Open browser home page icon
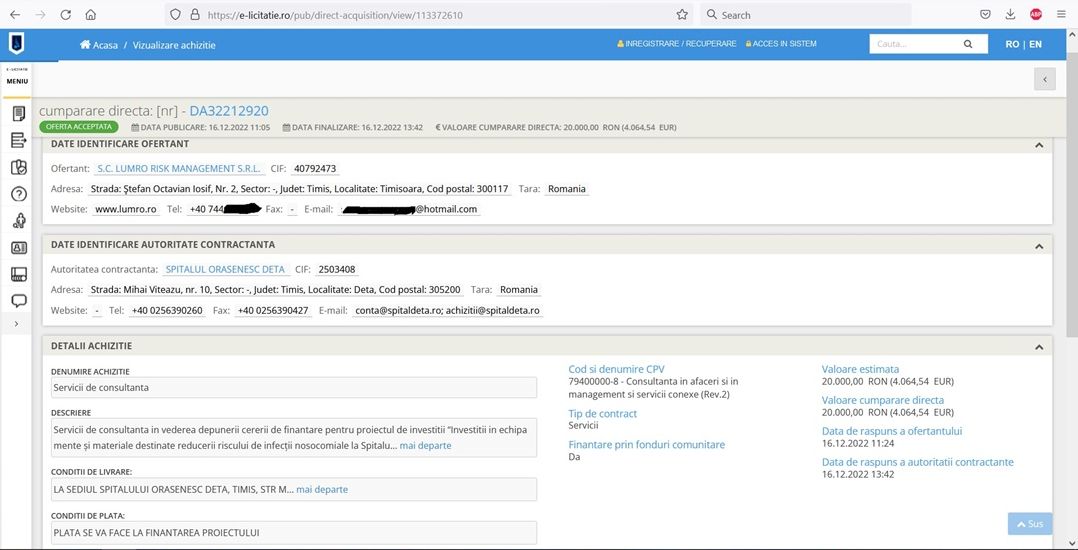This screenshot has width=1078, height=550. [x=91, y=14]
